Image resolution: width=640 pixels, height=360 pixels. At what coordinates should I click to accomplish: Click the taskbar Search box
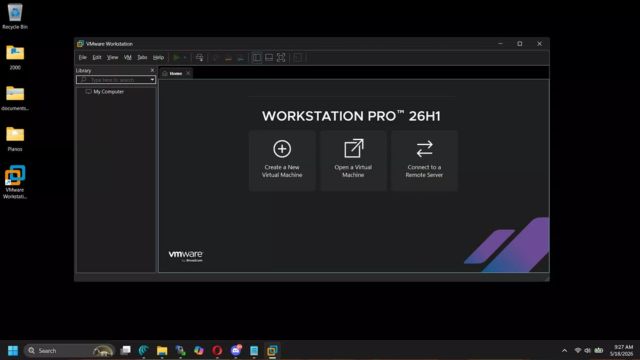tap(69, 351)
